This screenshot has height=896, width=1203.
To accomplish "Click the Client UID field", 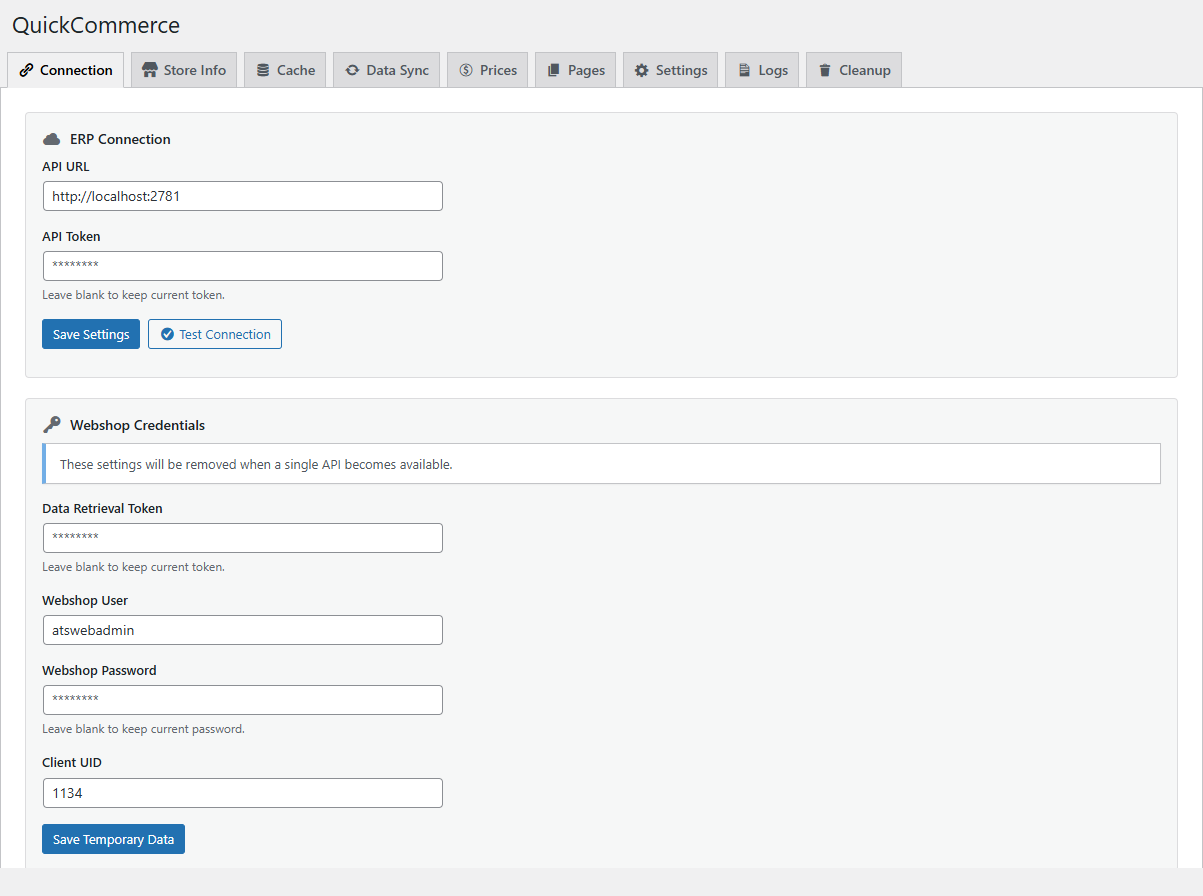I will point(243,793).
